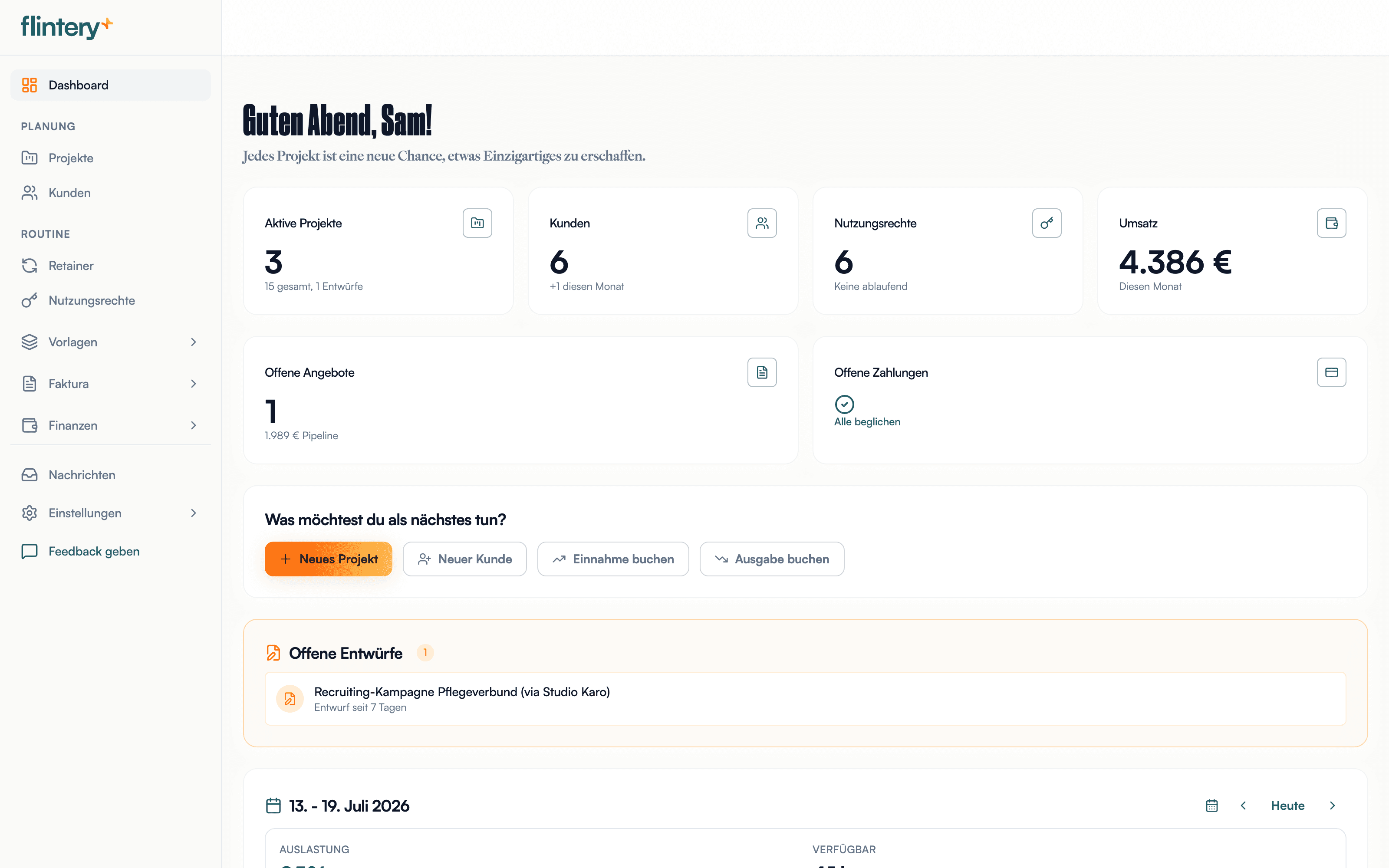The height and width of the screenshot is (868, 1389).
Task: Click '+1 diesen Monat' text
Action: pos(586,286)
